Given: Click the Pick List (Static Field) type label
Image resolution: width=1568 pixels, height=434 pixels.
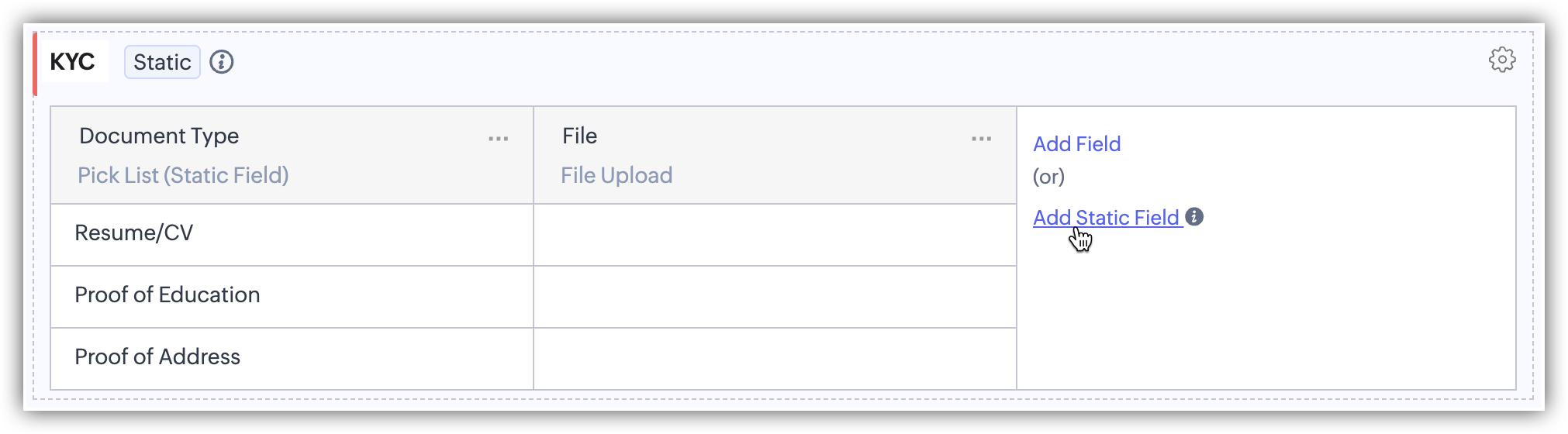Looking at the screenshot, I should point(183,176).
